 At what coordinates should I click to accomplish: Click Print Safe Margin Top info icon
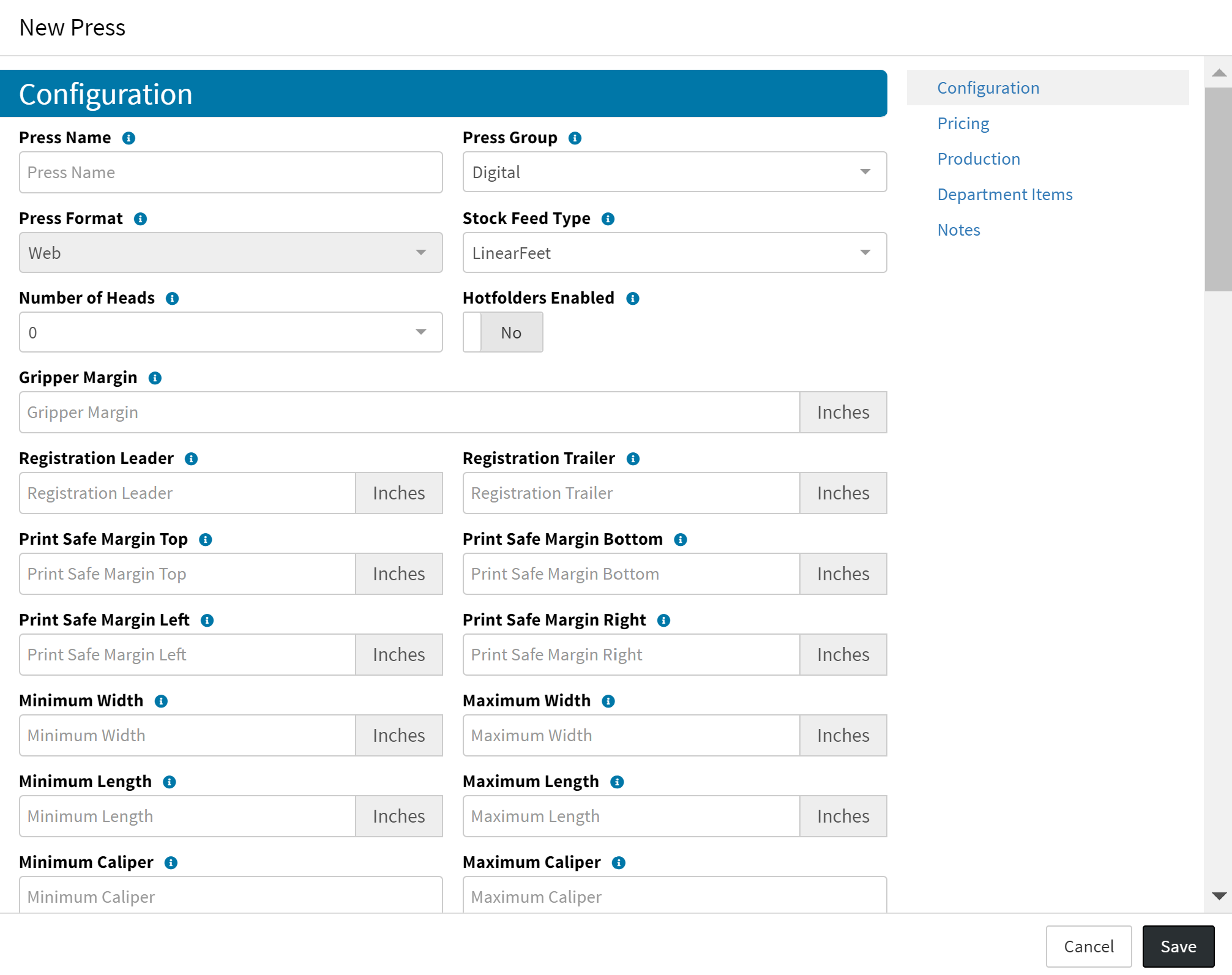206,540
